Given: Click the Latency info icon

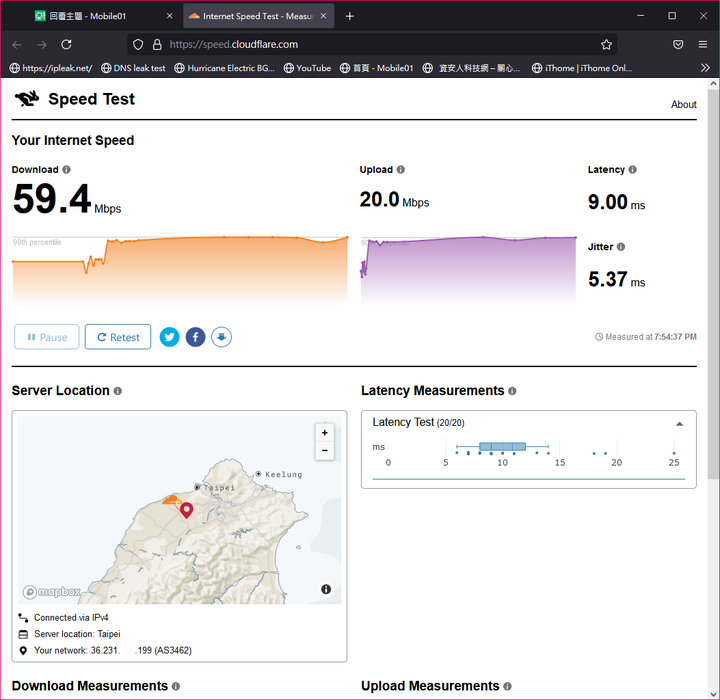Looking at the screenshot, I should click(632, 169).
